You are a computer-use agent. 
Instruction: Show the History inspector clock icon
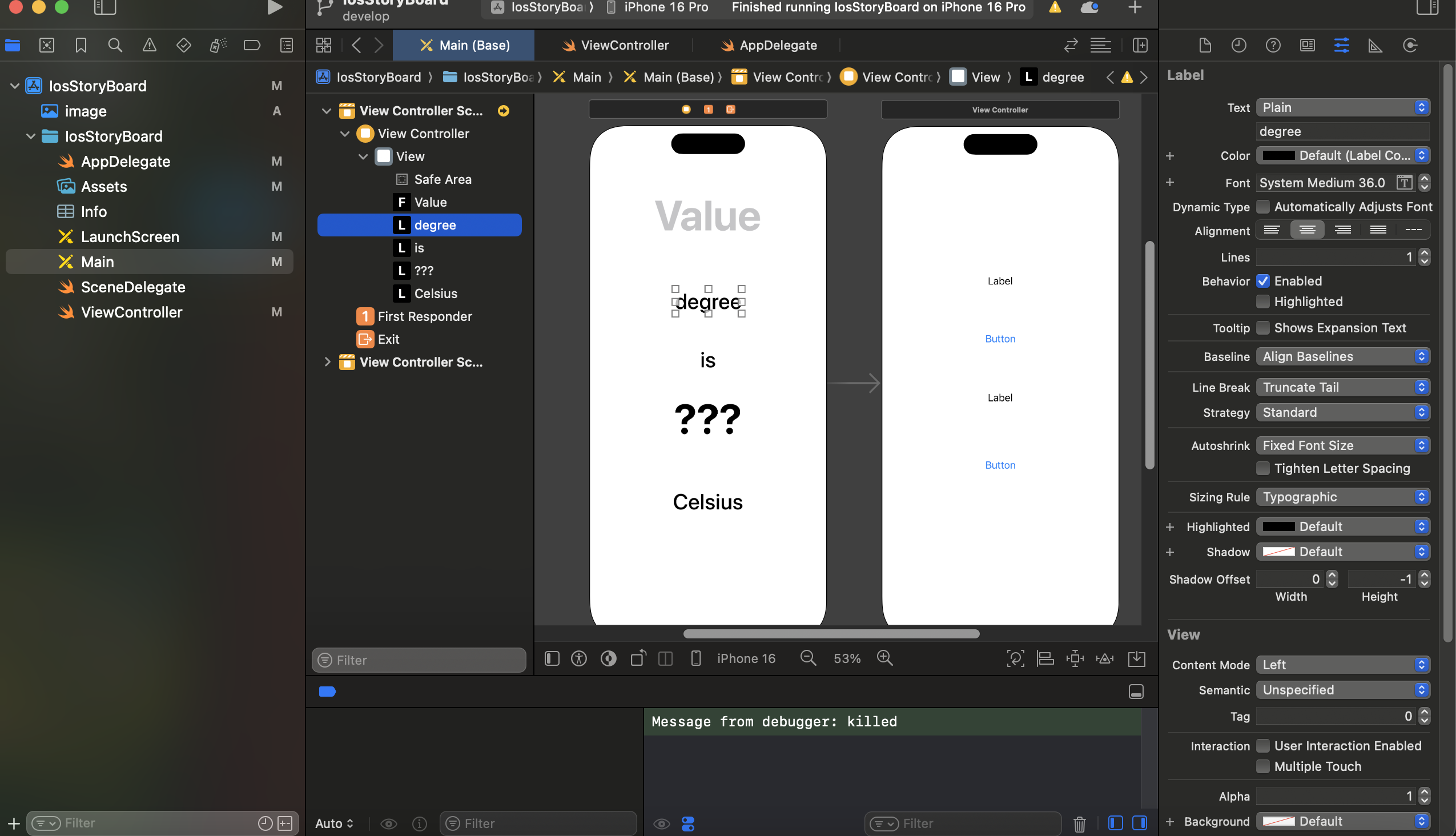point(1239,45)
